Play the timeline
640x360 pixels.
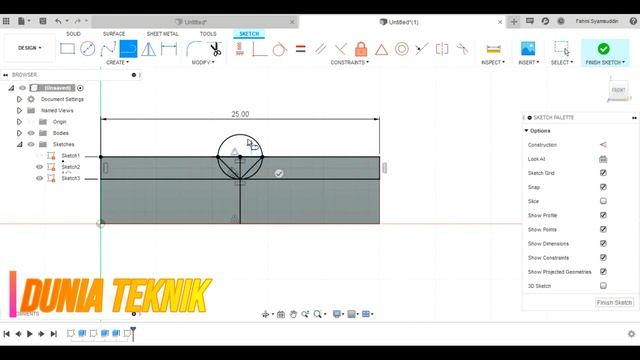point(29,334)
